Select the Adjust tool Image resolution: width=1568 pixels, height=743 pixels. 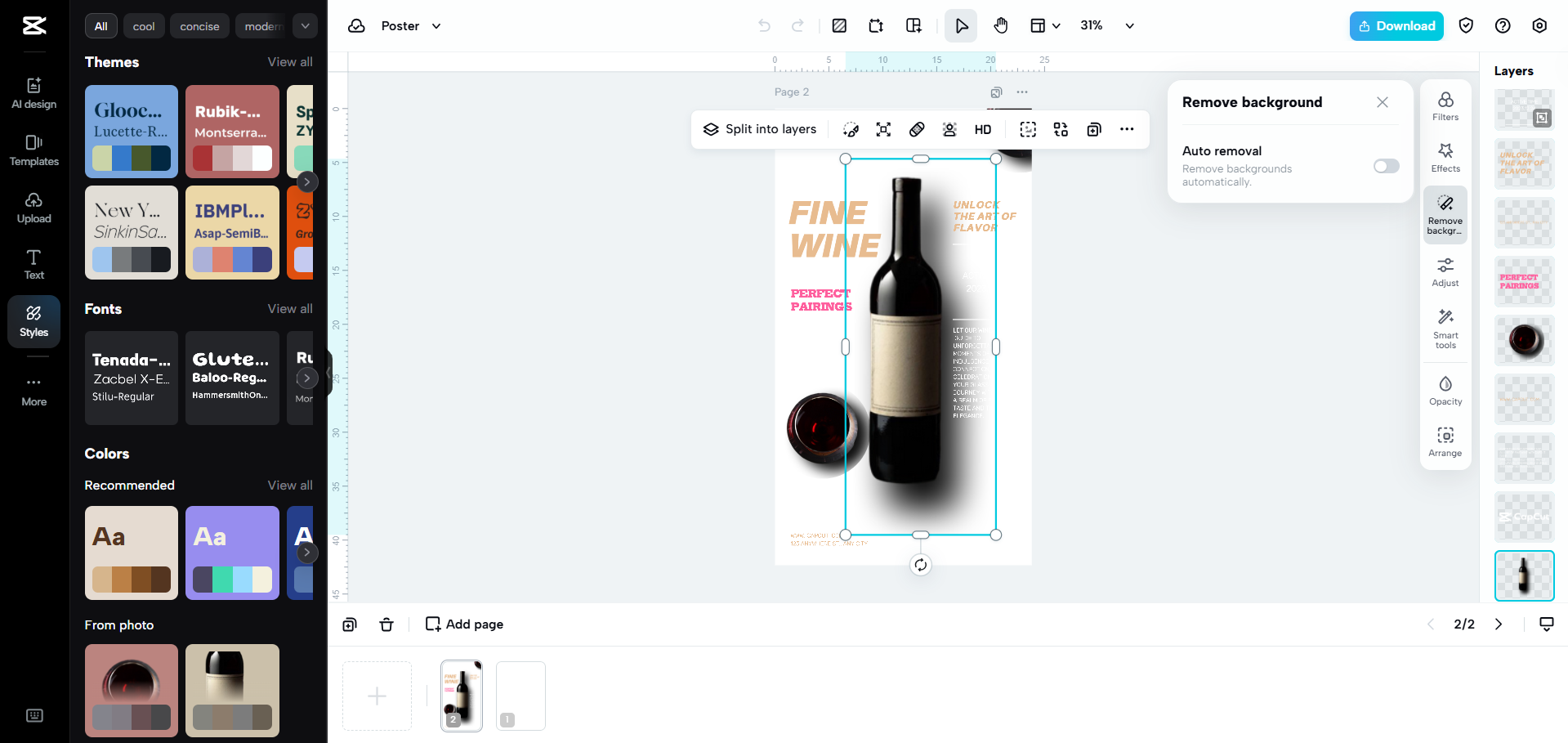point(1445,272)
